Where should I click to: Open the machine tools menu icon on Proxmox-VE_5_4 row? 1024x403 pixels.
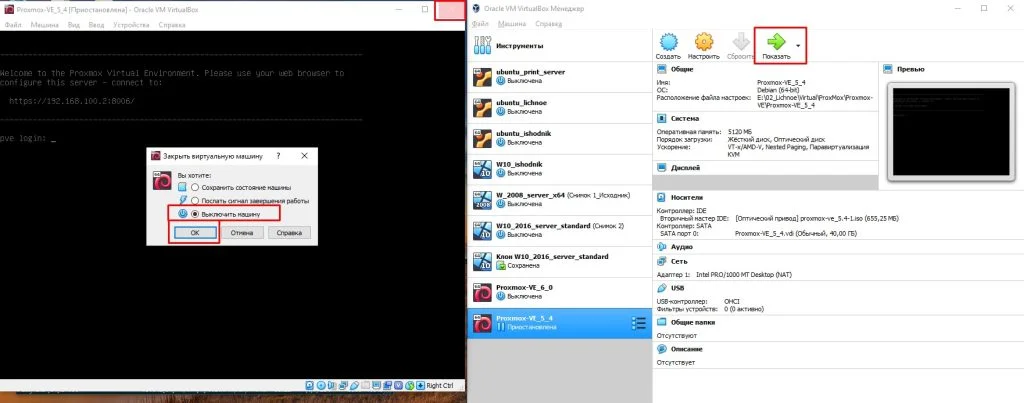(639, 323)
